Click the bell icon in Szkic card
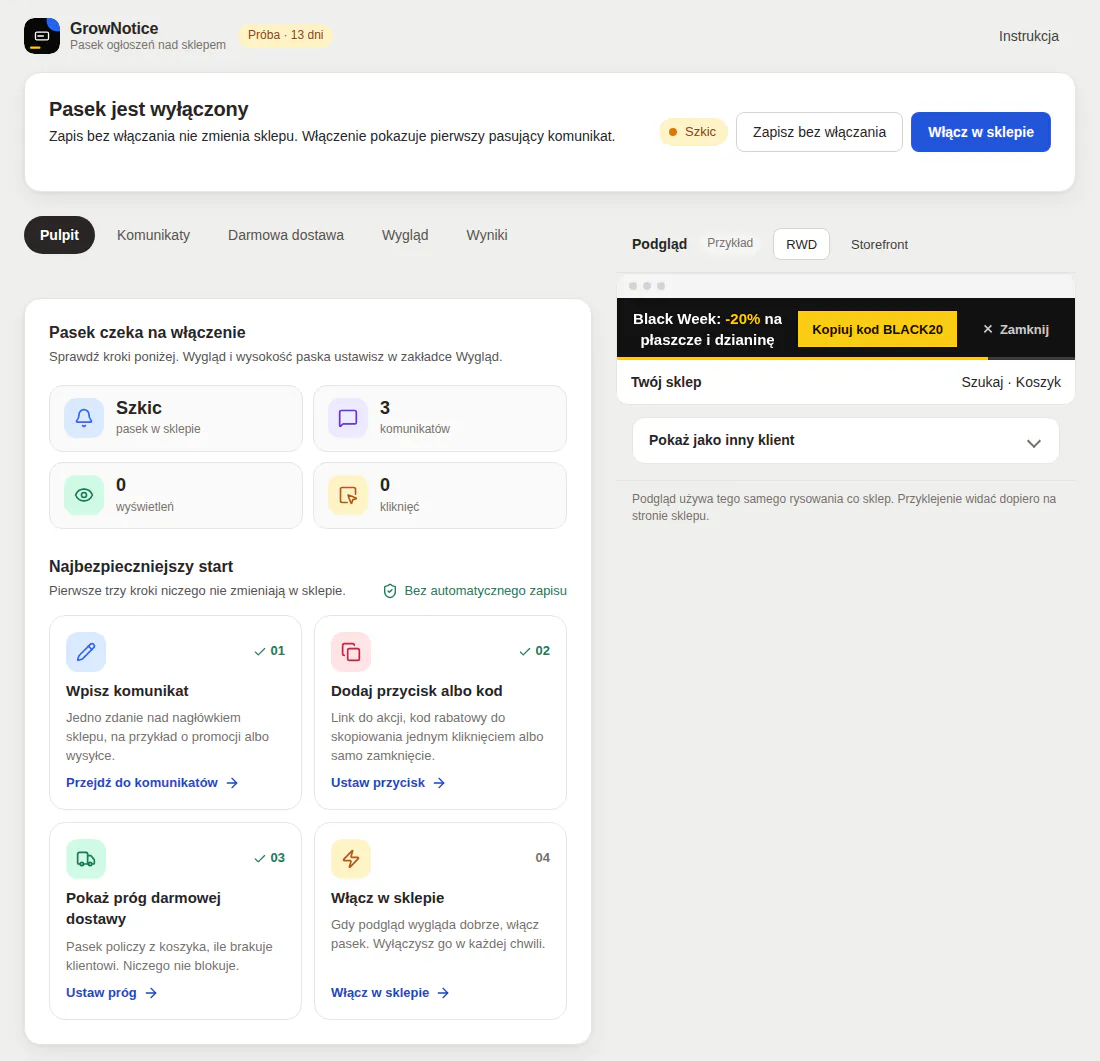The width and height of the screenshot is (1100, 1061). 84,418
